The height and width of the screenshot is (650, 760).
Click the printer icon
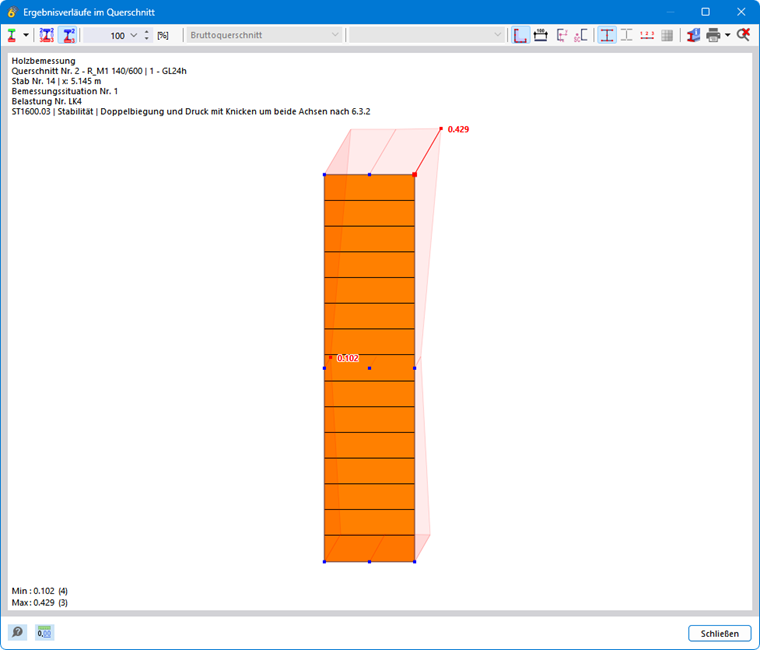pyautogui.click(x=713, y=35)
